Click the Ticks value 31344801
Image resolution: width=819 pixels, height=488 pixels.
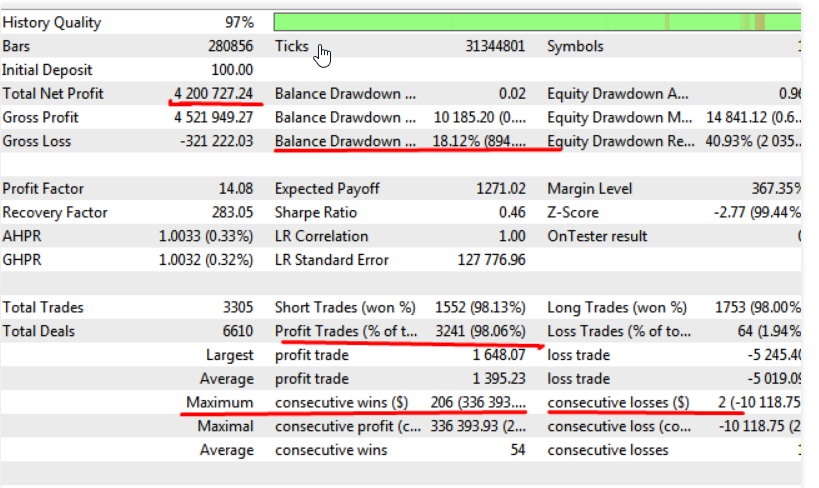point(495,46)
